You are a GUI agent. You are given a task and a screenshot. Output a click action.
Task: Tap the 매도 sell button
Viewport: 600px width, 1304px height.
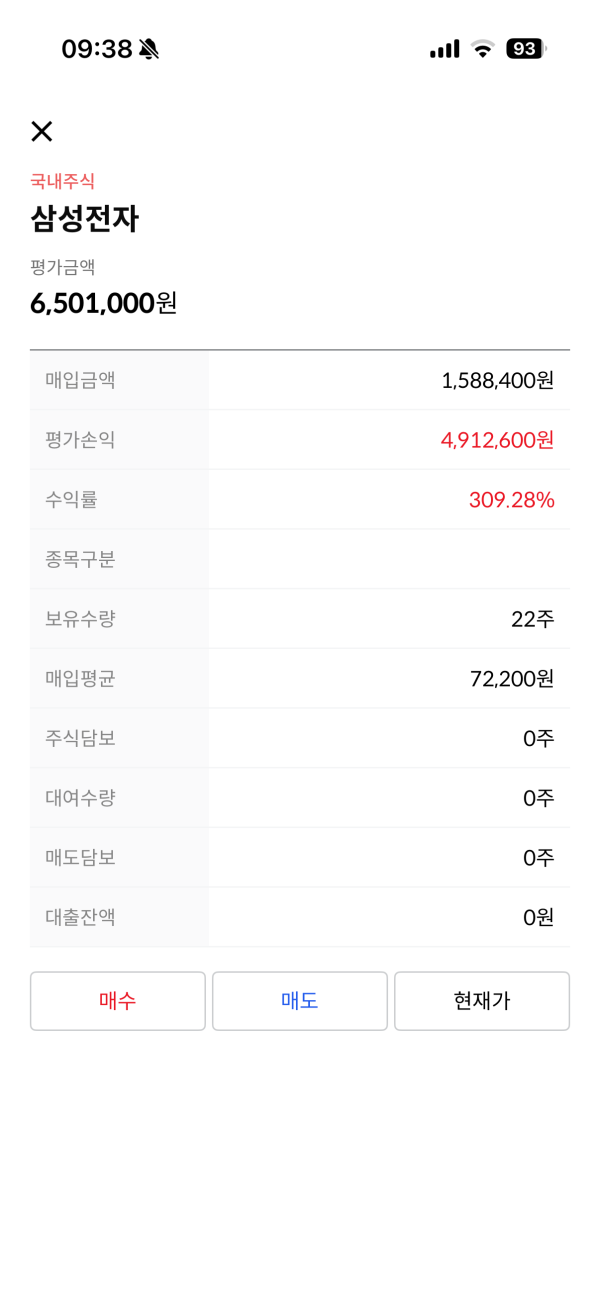coord(300,1001)
